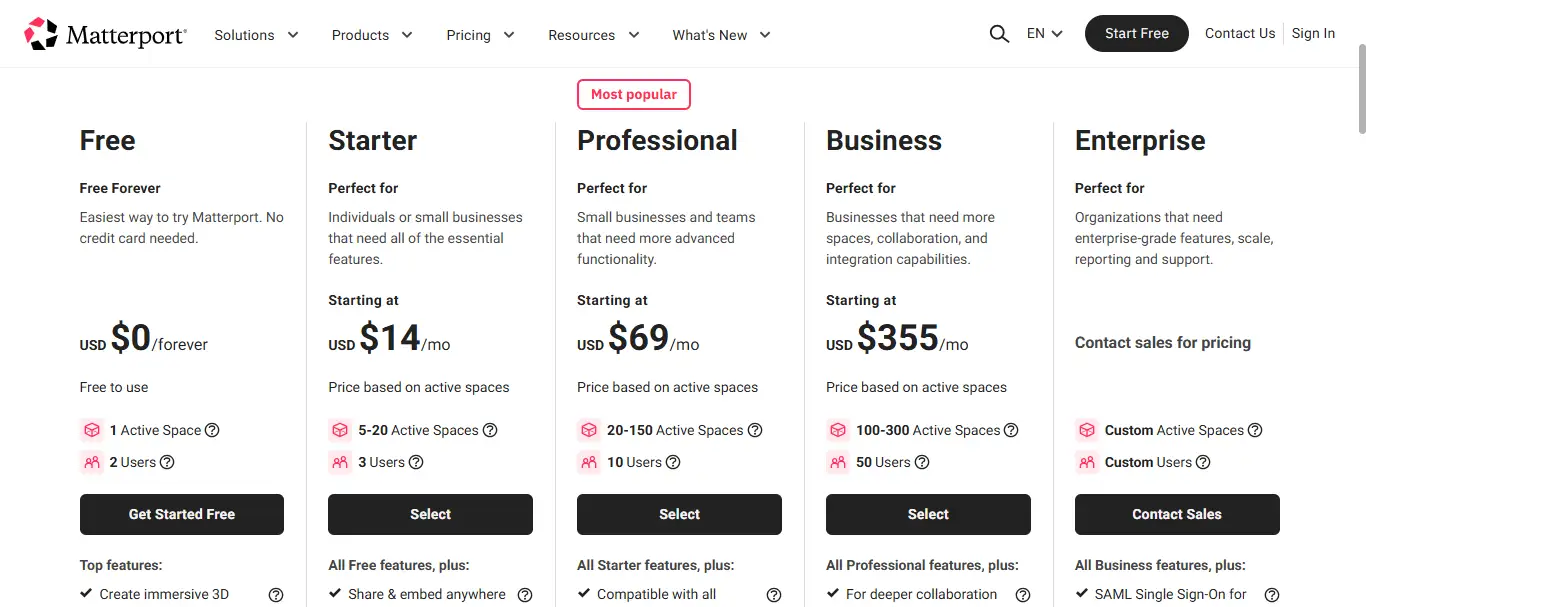Select the Professional plan
1559x607 pixels.
(x=679, y=514)
